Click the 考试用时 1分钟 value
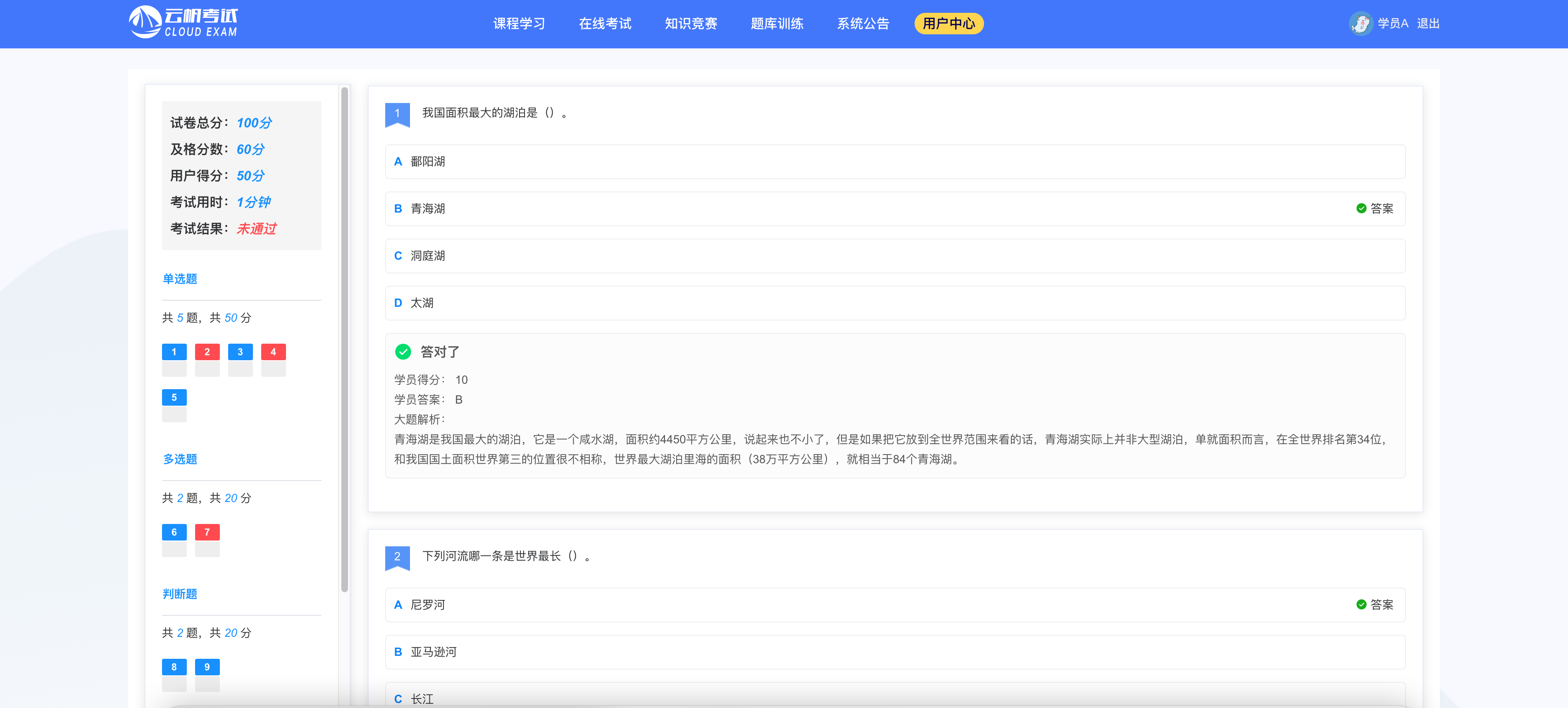The height and width of the screenshot is (708, 1568). point(253,202)
